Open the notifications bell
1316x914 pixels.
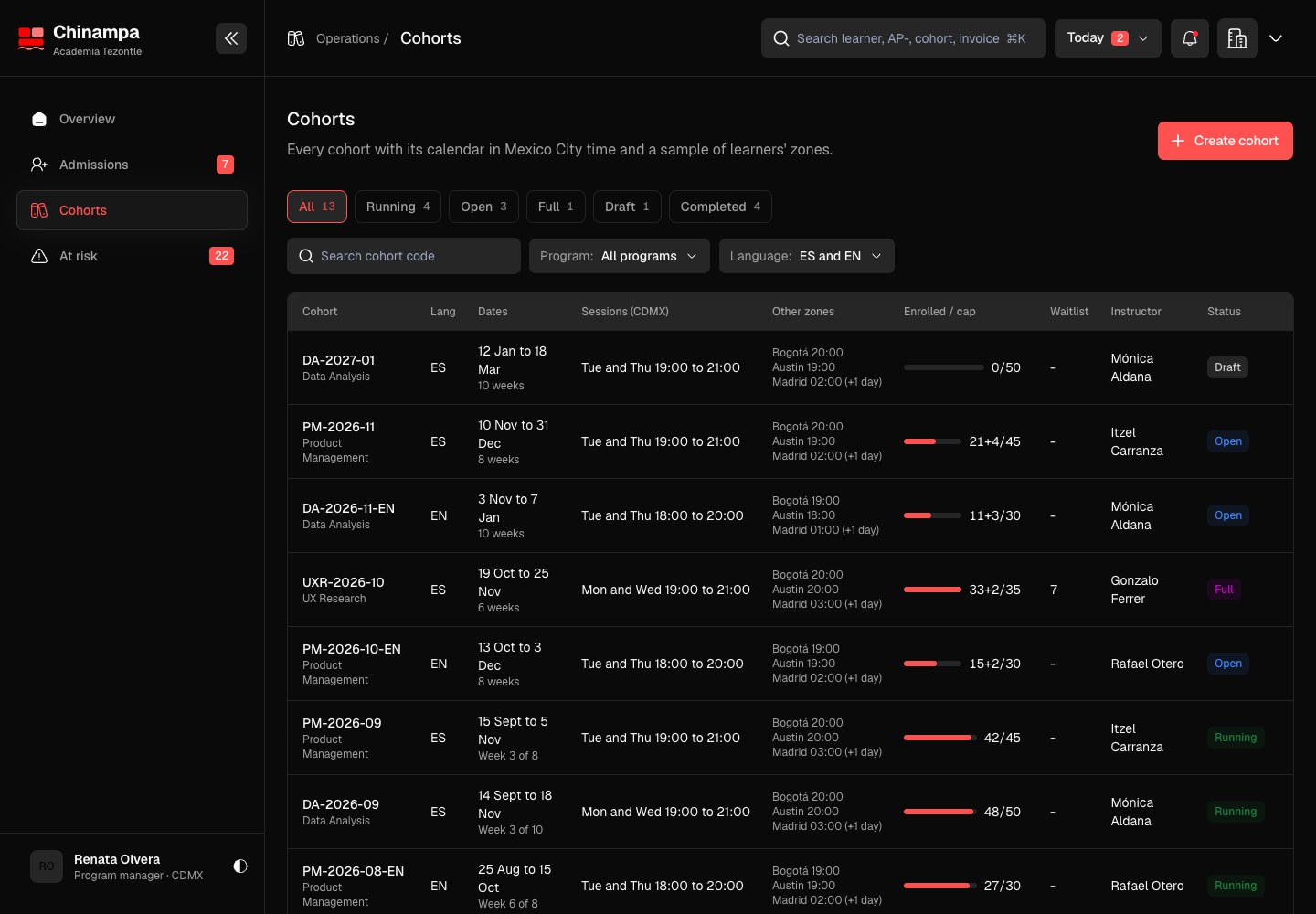[x=1190, y=38]
